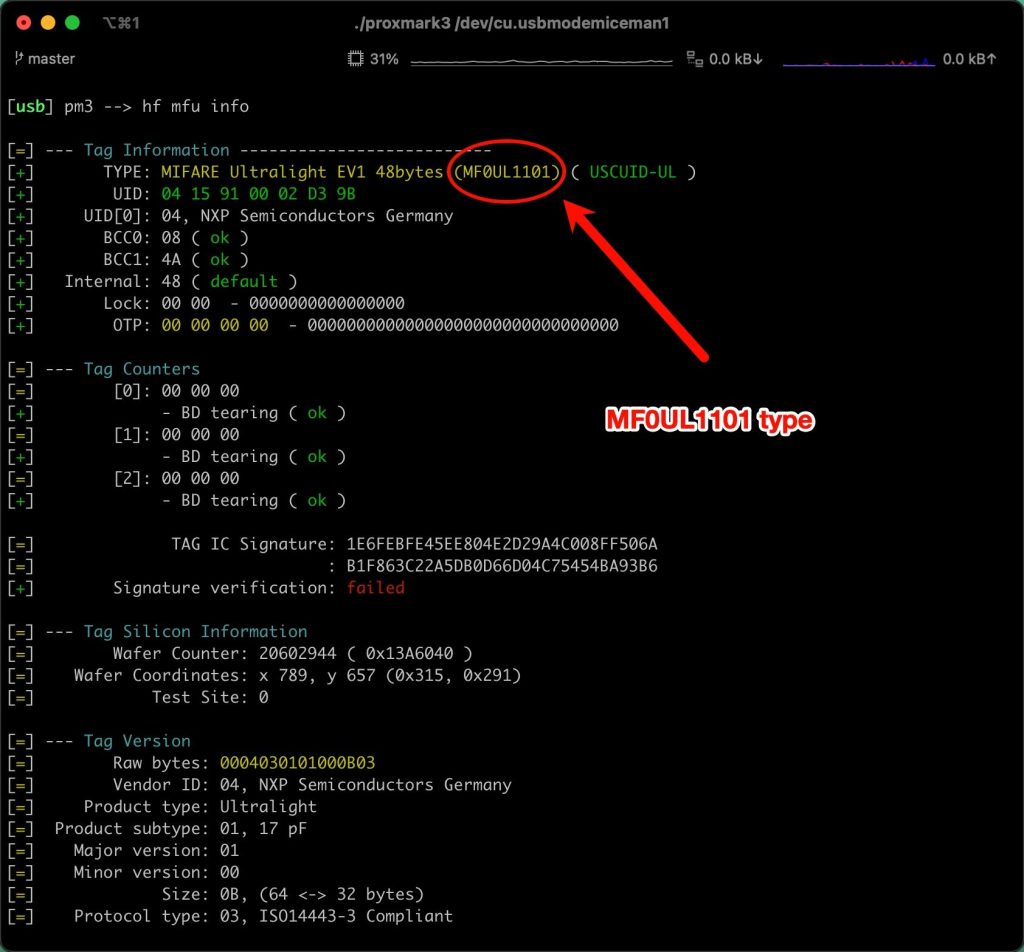Click the UID[0] NXP Semiconductors Germany line

coord(268,215)
